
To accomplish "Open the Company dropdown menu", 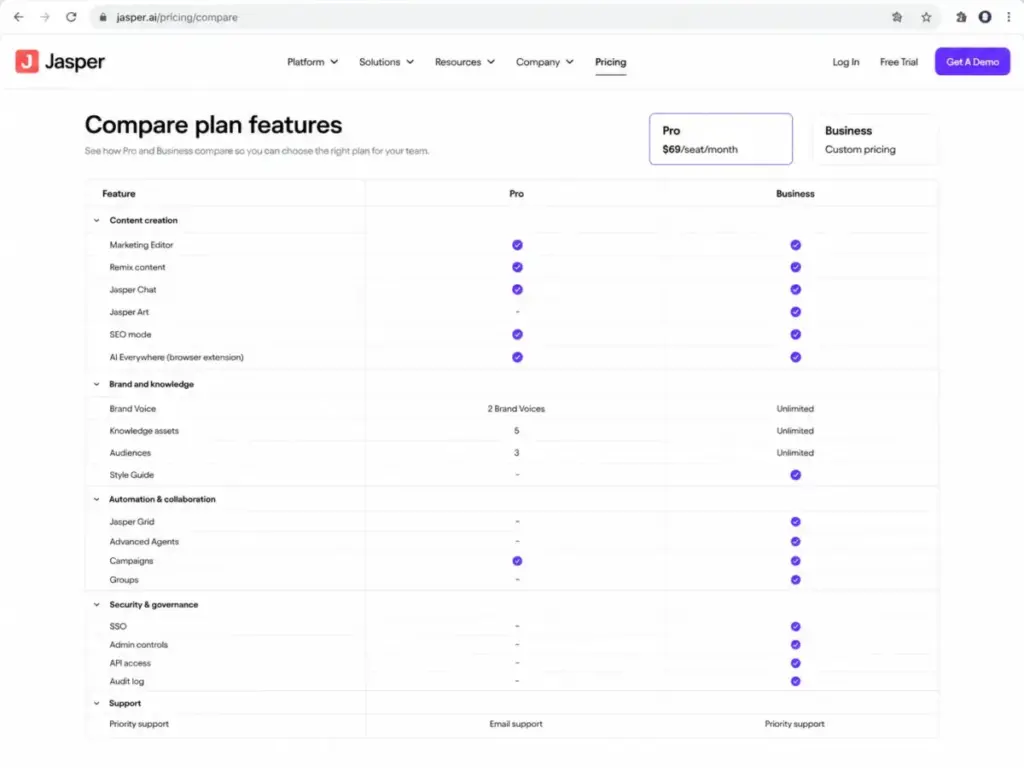I will (x=545, y=62).
